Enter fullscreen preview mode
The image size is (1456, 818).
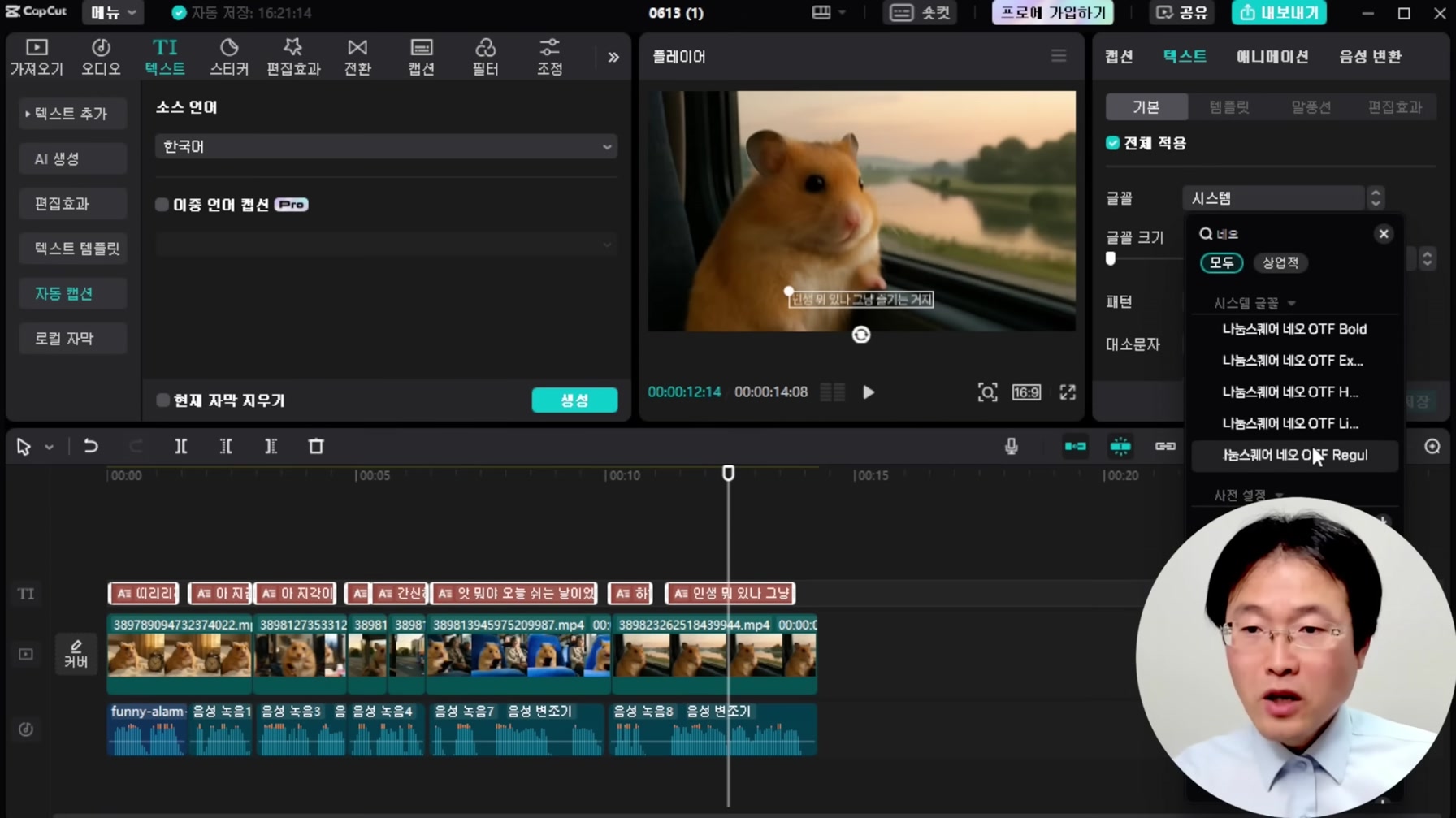1068,392
